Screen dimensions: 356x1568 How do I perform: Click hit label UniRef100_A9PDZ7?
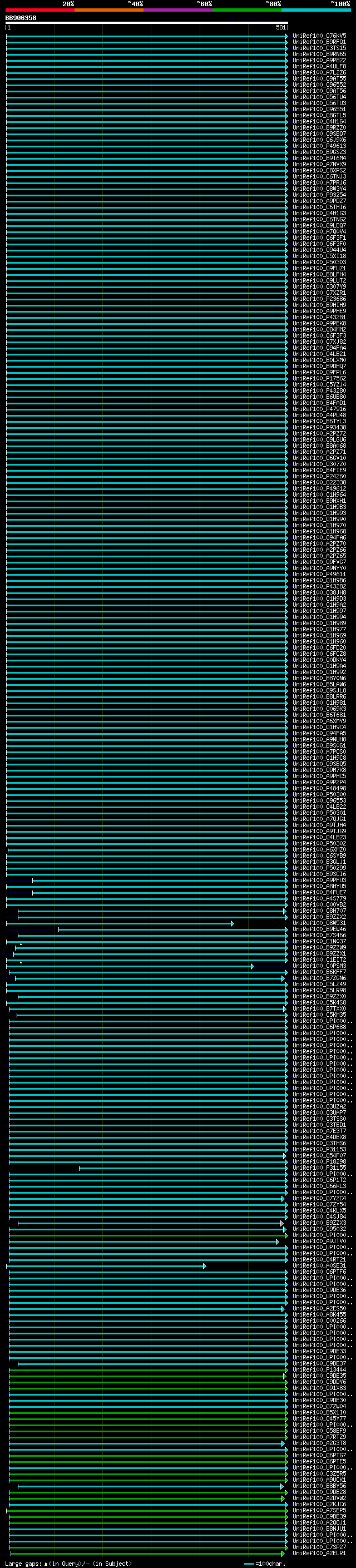click(x=319, y=201)
